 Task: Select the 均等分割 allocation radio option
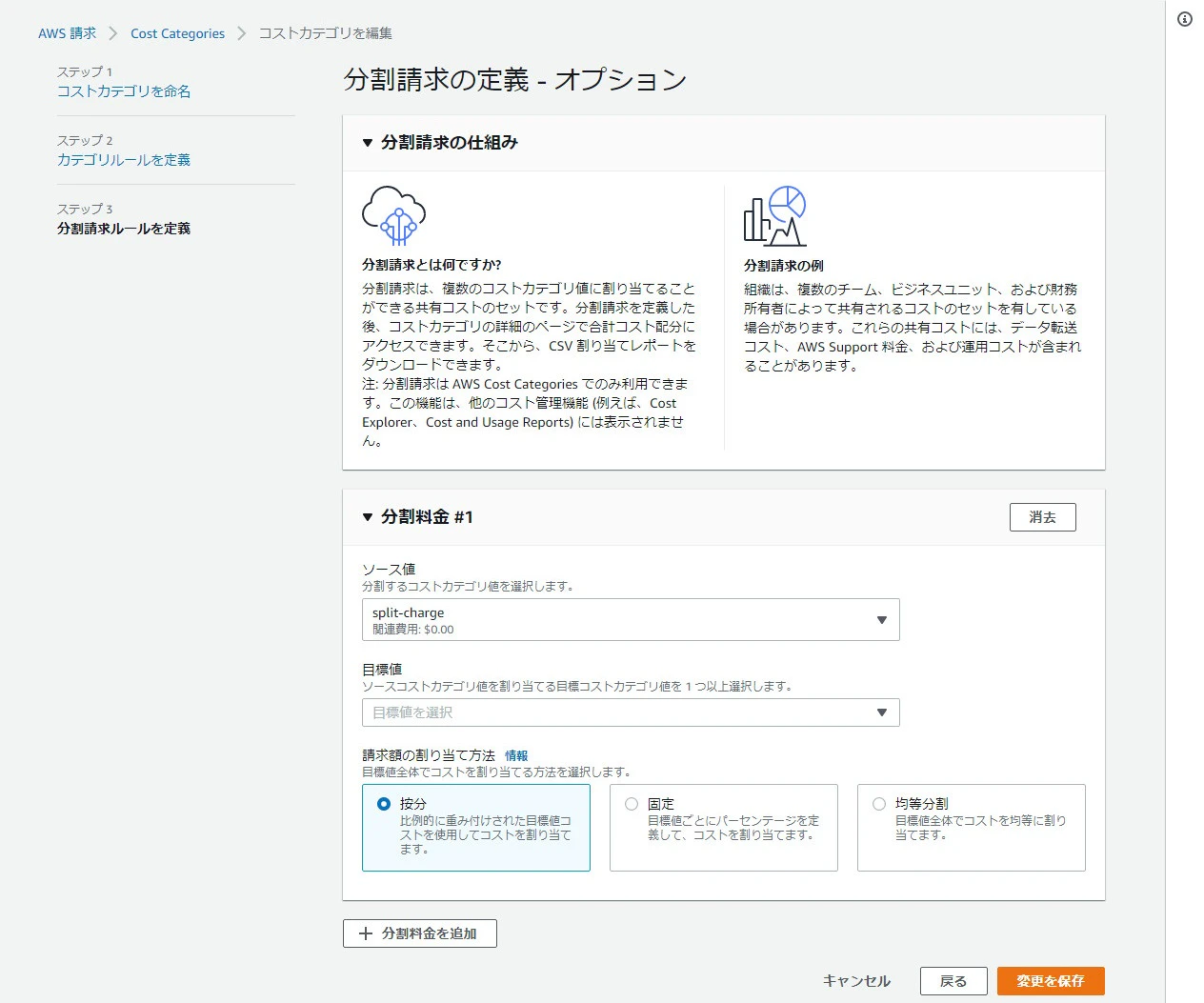coord(879,804)
